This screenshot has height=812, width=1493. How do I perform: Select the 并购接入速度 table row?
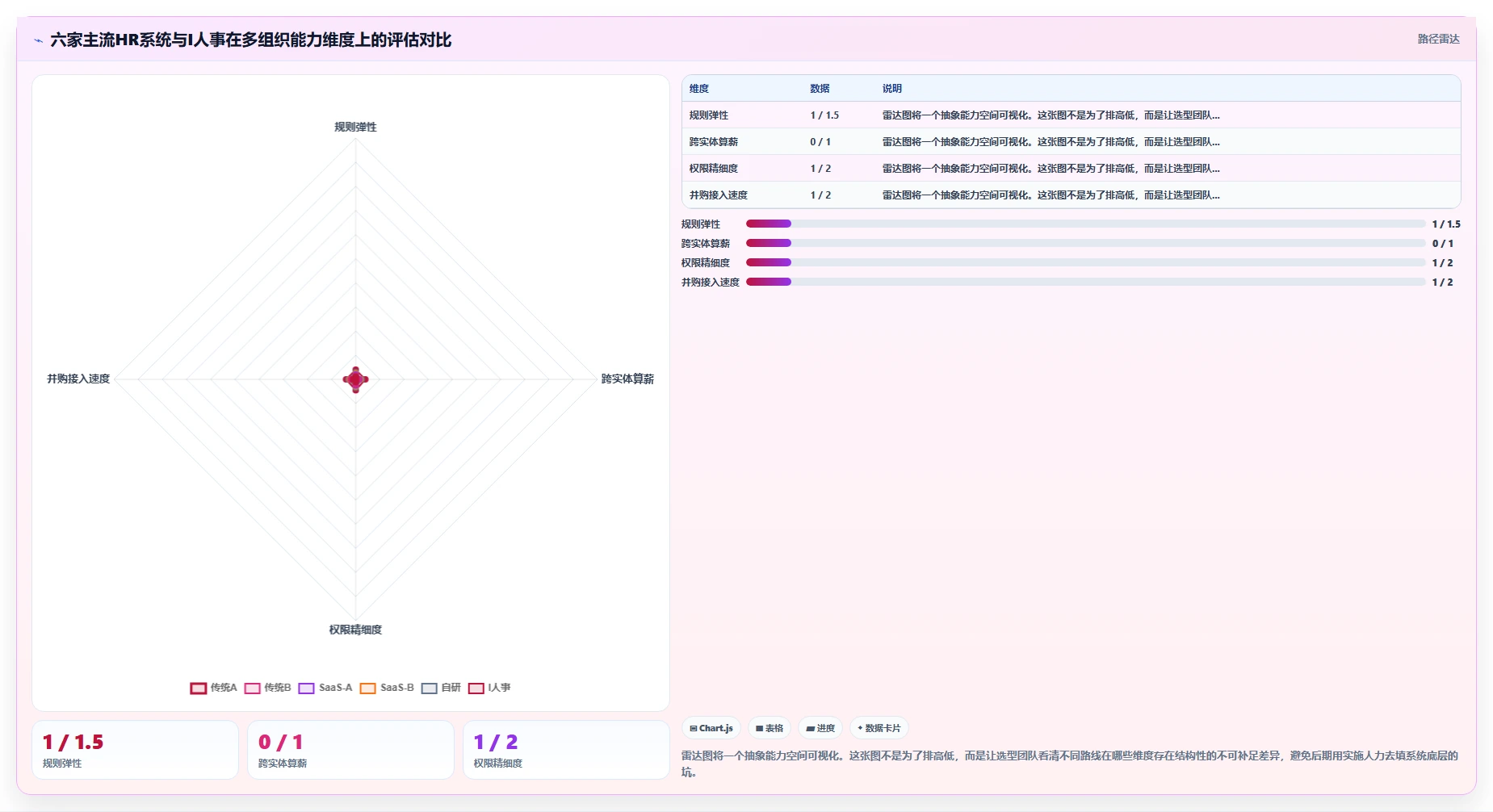point(1072,195)
